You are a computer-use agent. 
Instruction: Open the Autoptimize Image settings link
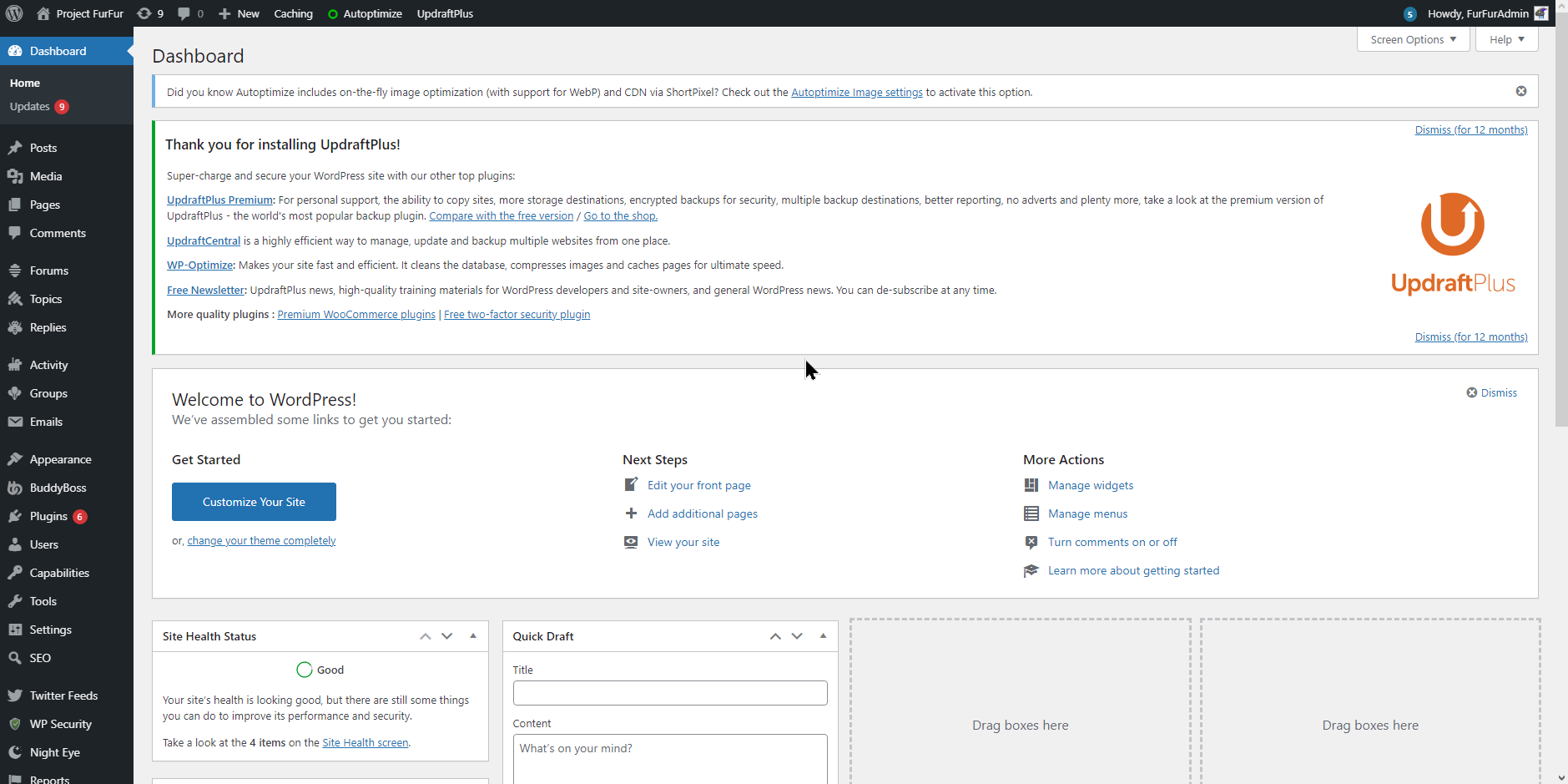(x=857, y=92)
